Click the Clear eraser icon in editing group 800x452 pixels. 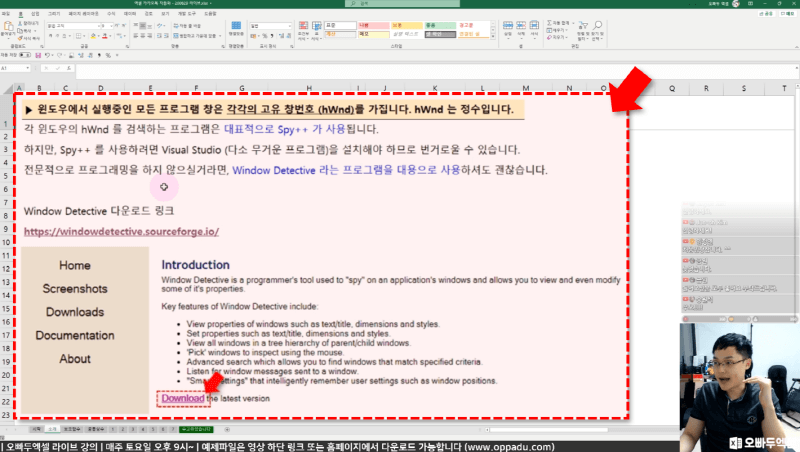pyautogui.click(x=549, y=37)
